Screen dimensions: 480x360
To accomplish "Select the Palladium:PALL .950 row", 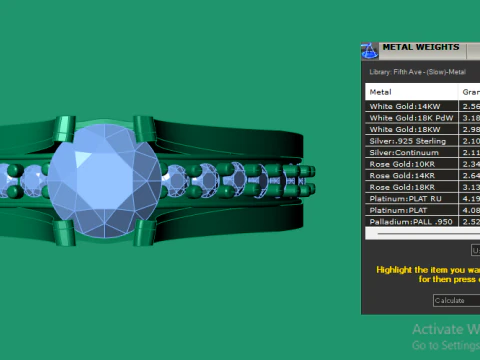I will tap(423, 222).
